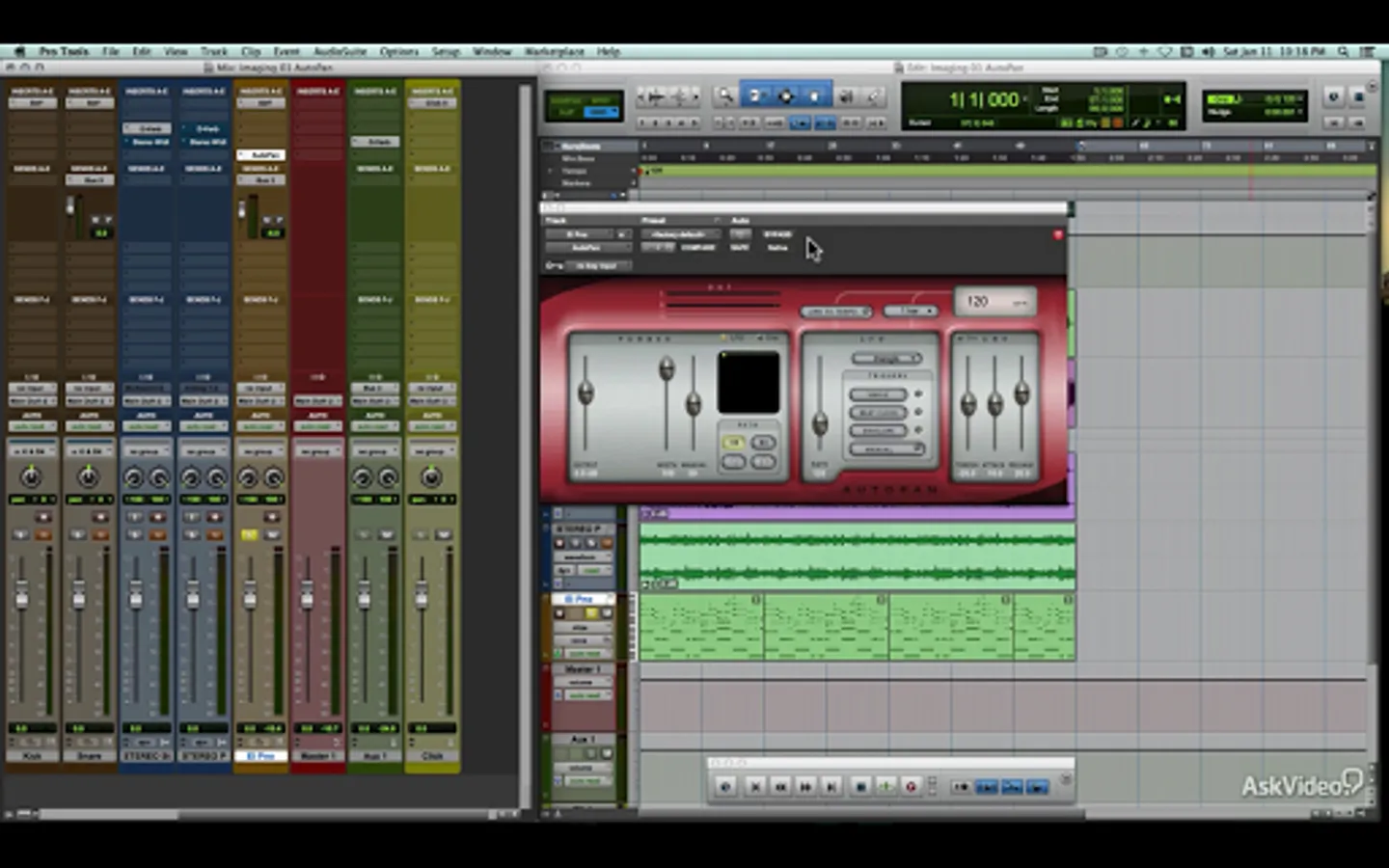Open the LFO waveform shape dropdown

(x=886, y=359)
